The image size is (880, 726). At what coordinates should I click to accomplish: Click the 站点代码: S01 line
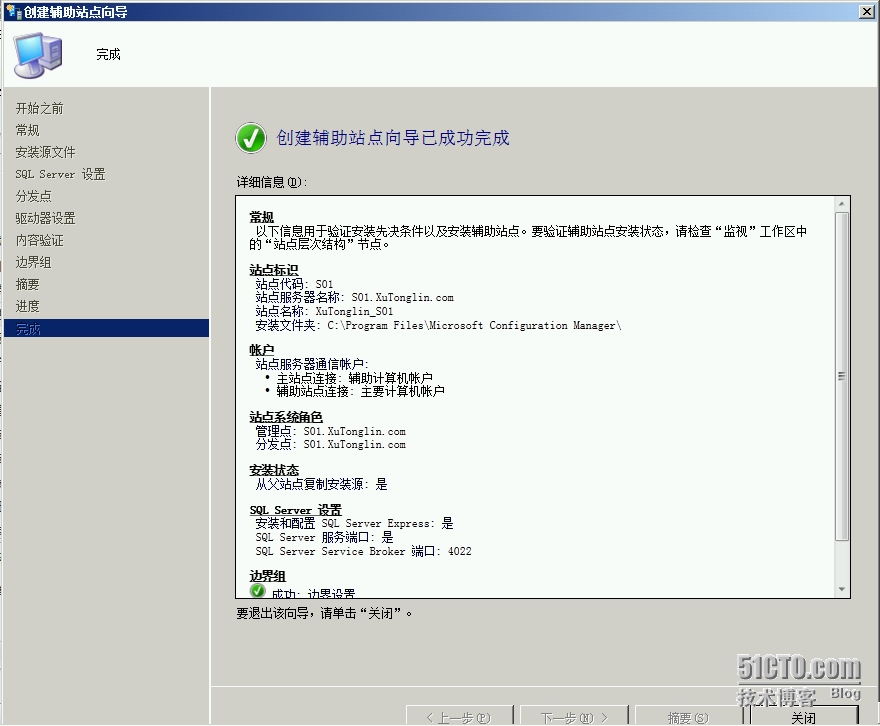click(294, 284)
